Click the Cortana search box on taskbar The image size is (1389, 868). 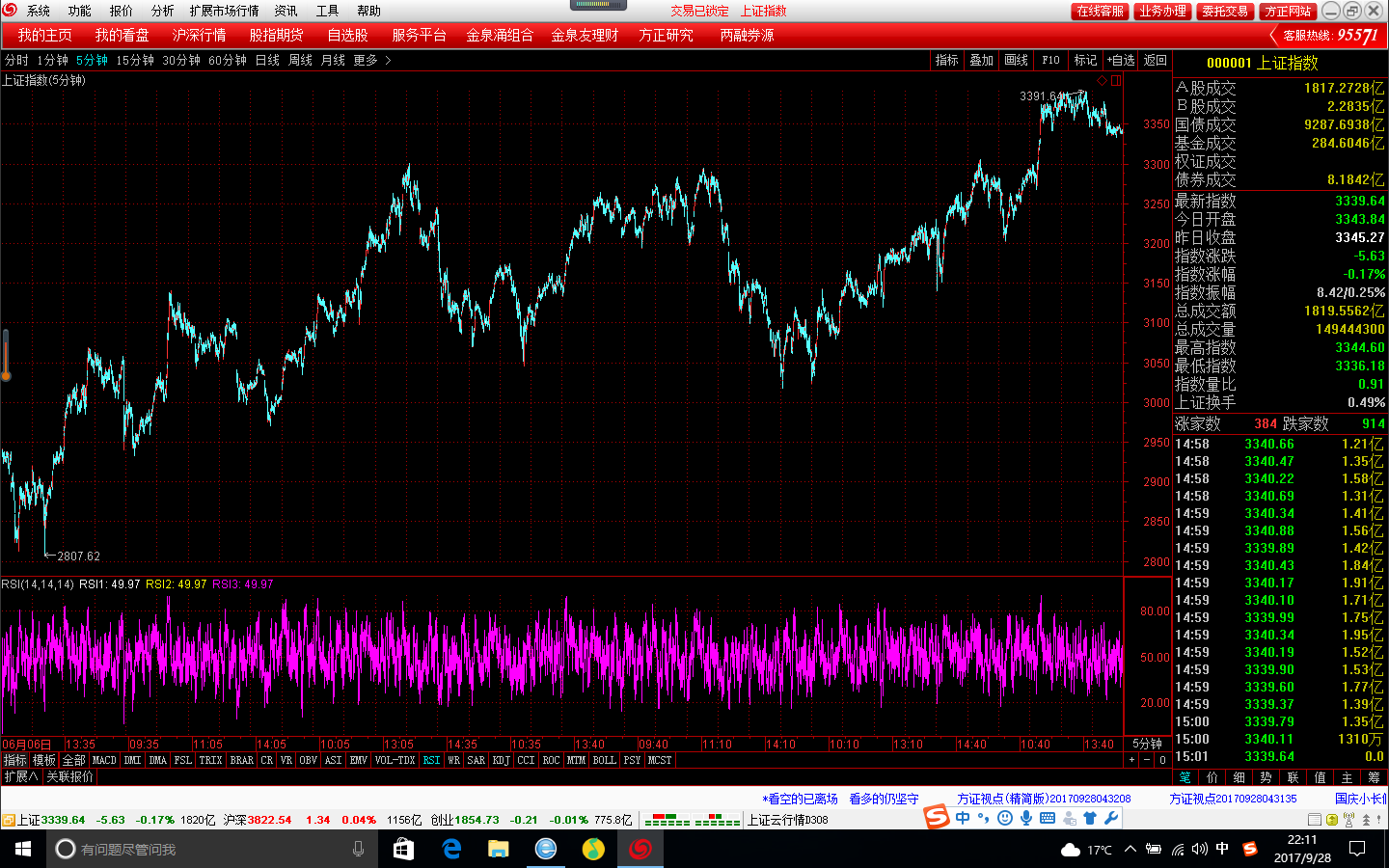coord(212,849)
